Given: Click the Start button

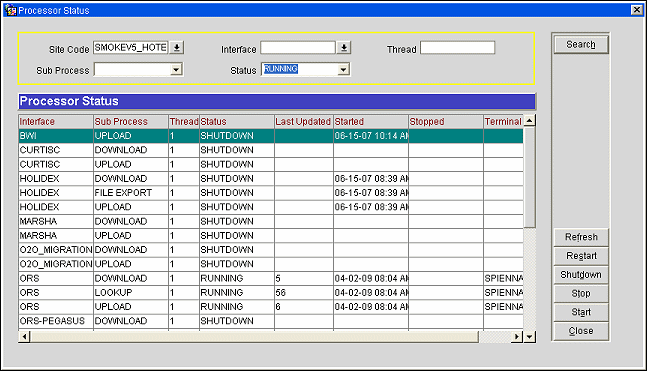Looking at the screenshot, I should point(581,312).
